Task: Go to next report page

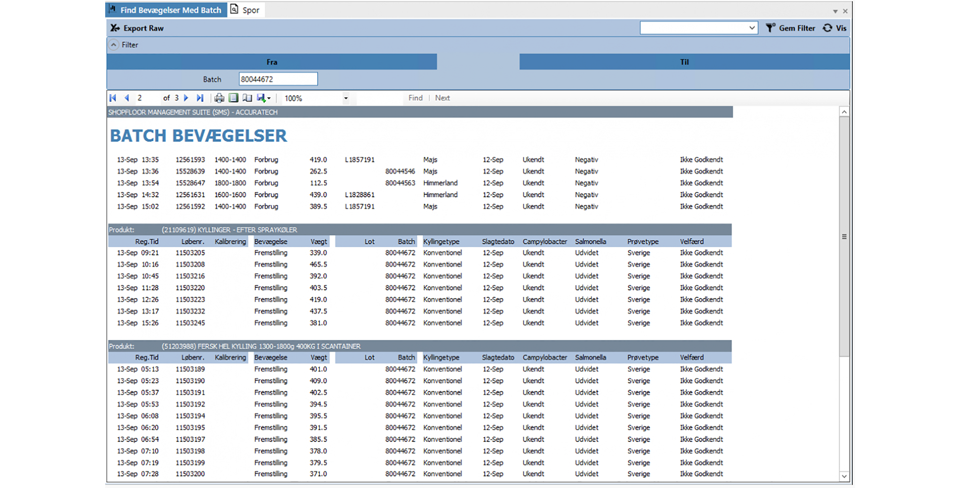Action: point(186,98)
